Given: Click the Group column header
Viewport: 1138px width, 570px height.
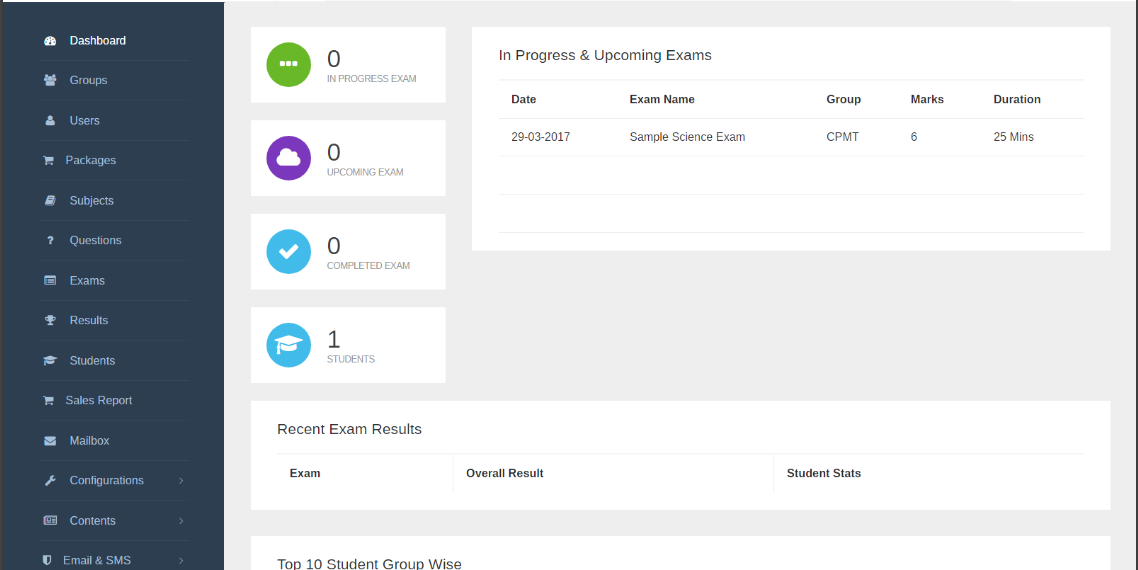Looking at the screenshot, I should pos(843,99).
